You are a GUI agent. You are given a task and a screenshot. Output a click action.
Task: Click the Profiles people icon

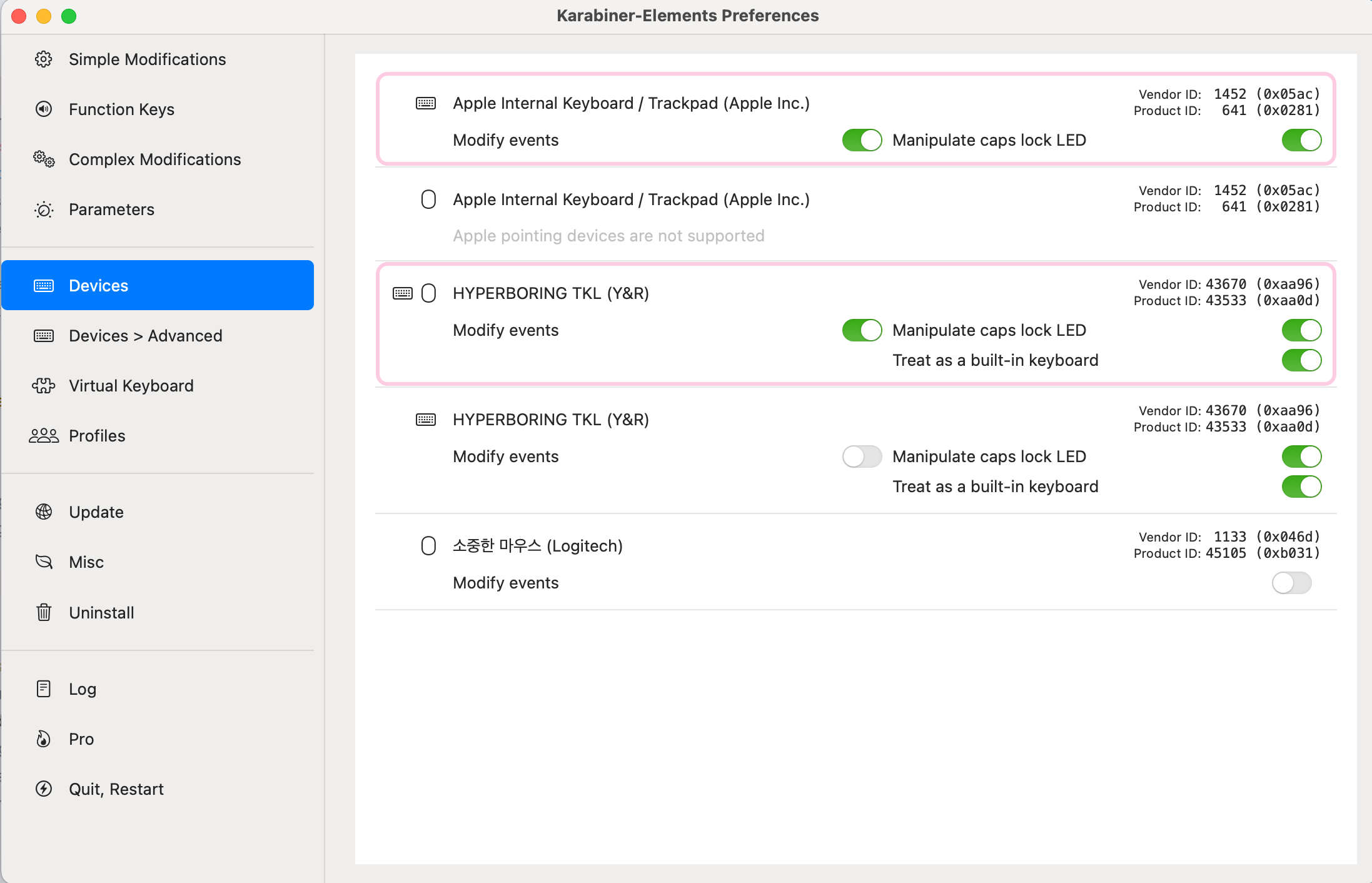43,436
